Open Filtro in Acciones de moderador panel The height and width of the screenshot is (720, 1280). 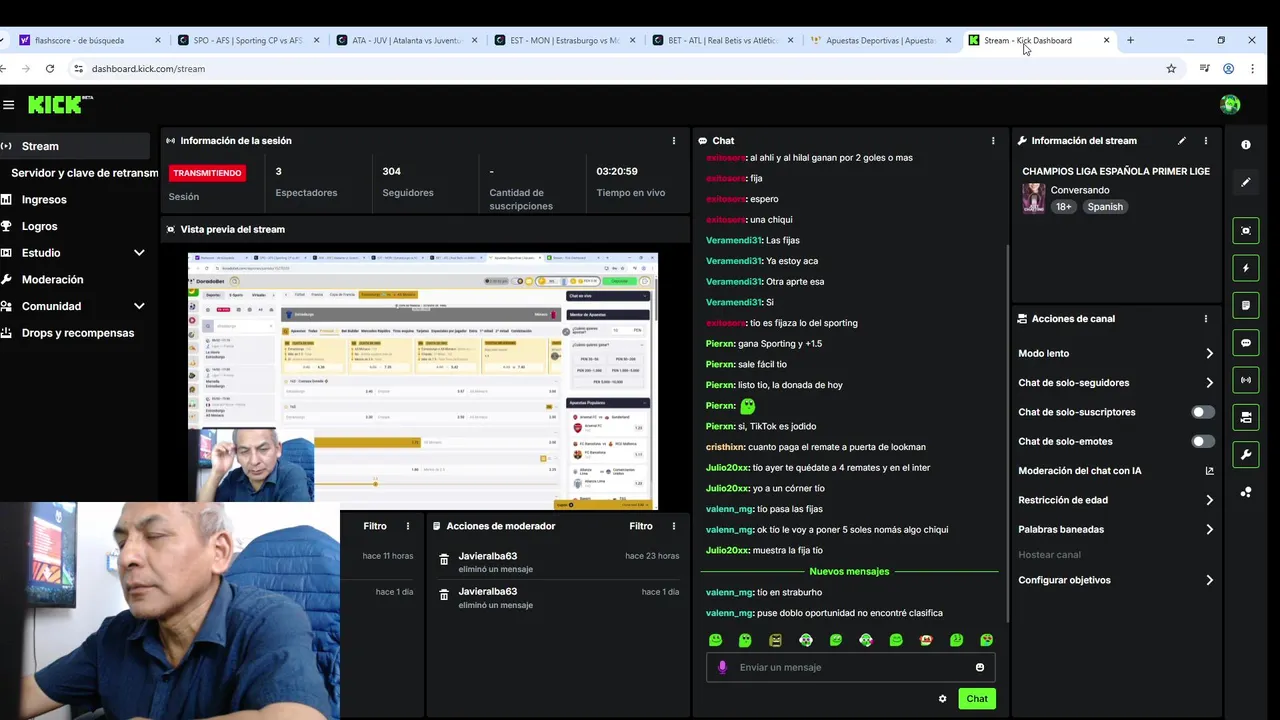pos(641,526)
